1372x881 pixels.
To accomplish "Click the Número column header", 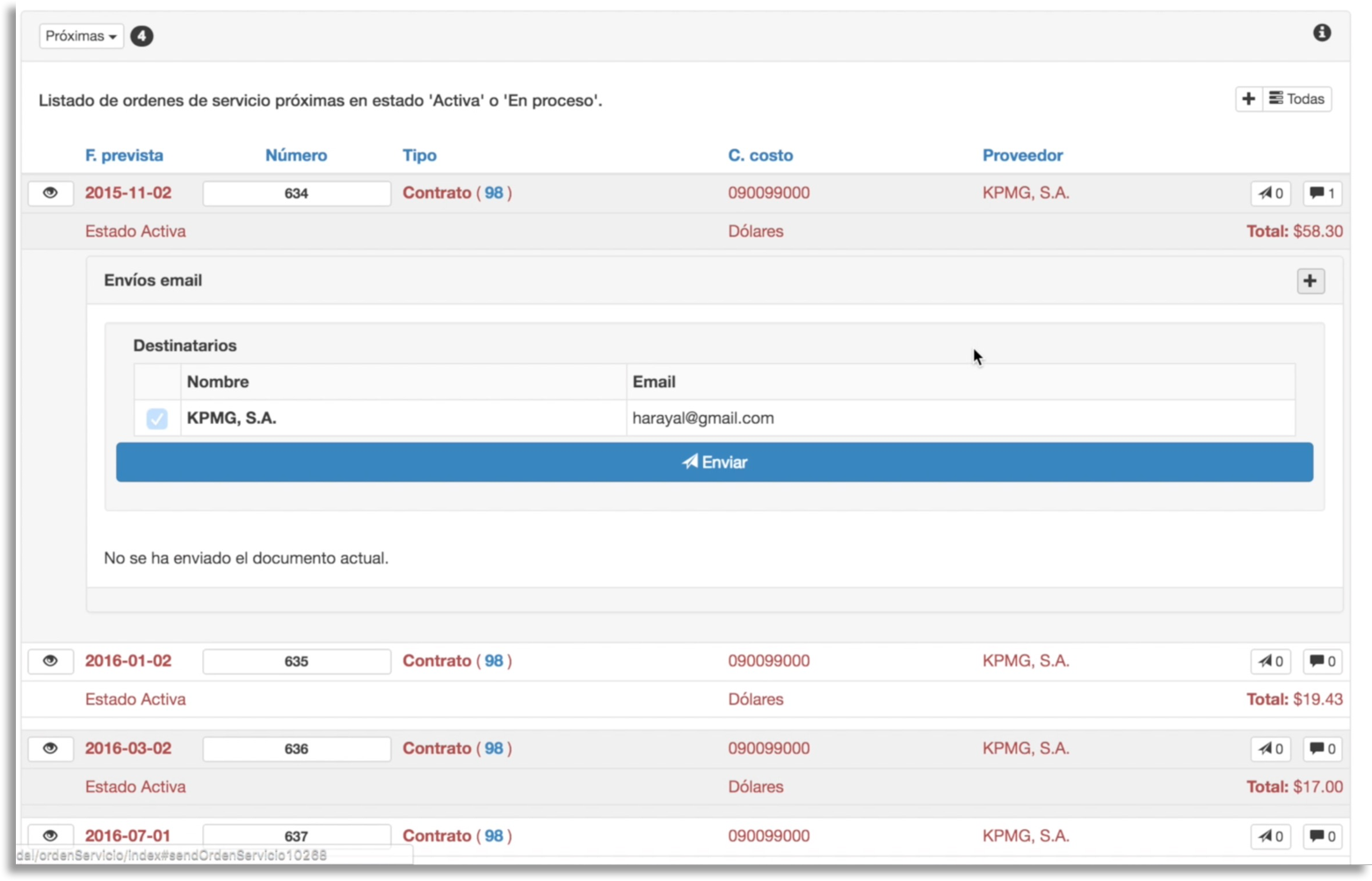I will coord(296,156).
